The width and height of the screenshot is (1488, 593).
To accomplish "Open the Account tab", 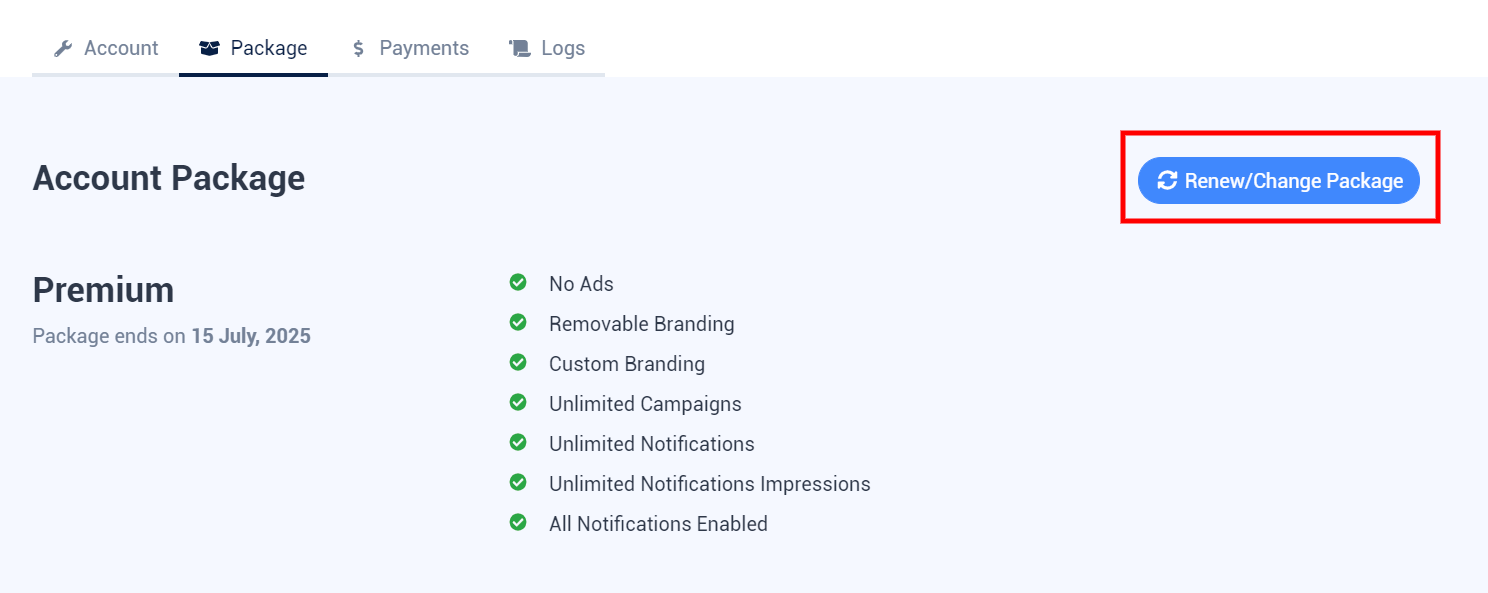I will pos(106,48).
